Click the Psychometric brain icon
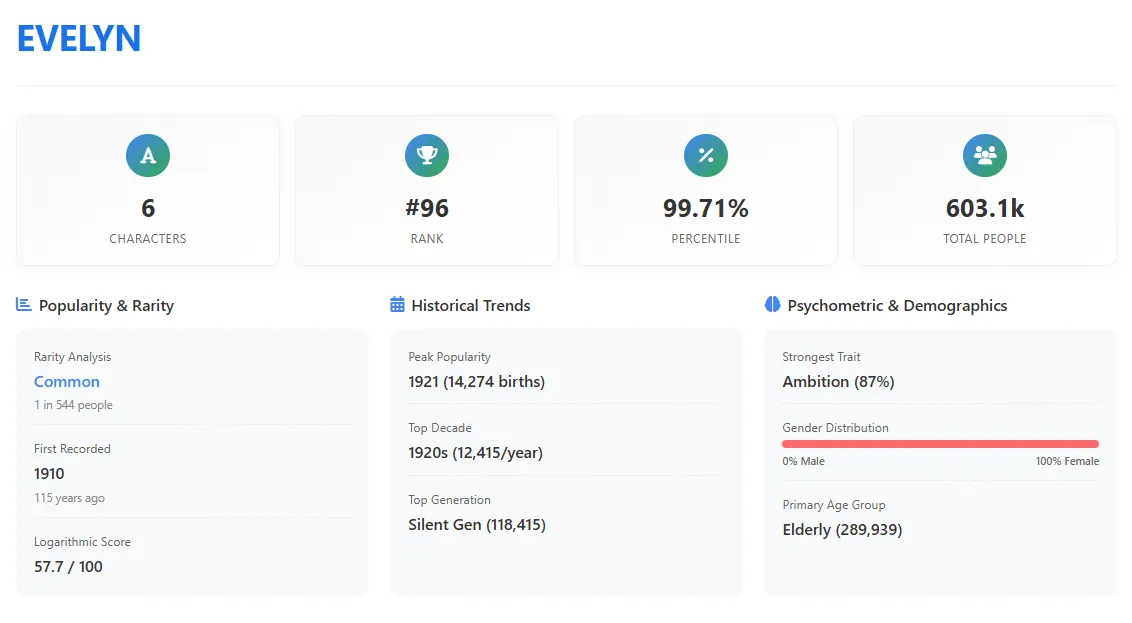1132x623 pixels. 772,305
